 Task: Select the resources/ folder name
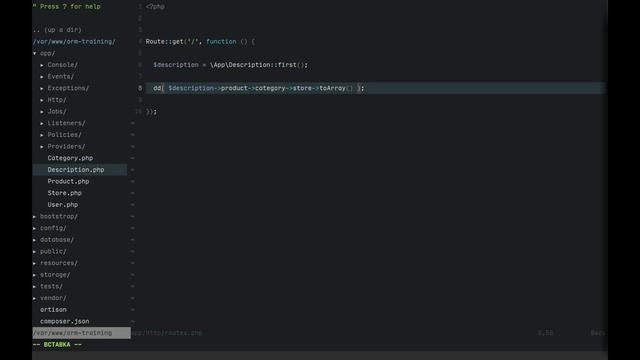point(59,263)
